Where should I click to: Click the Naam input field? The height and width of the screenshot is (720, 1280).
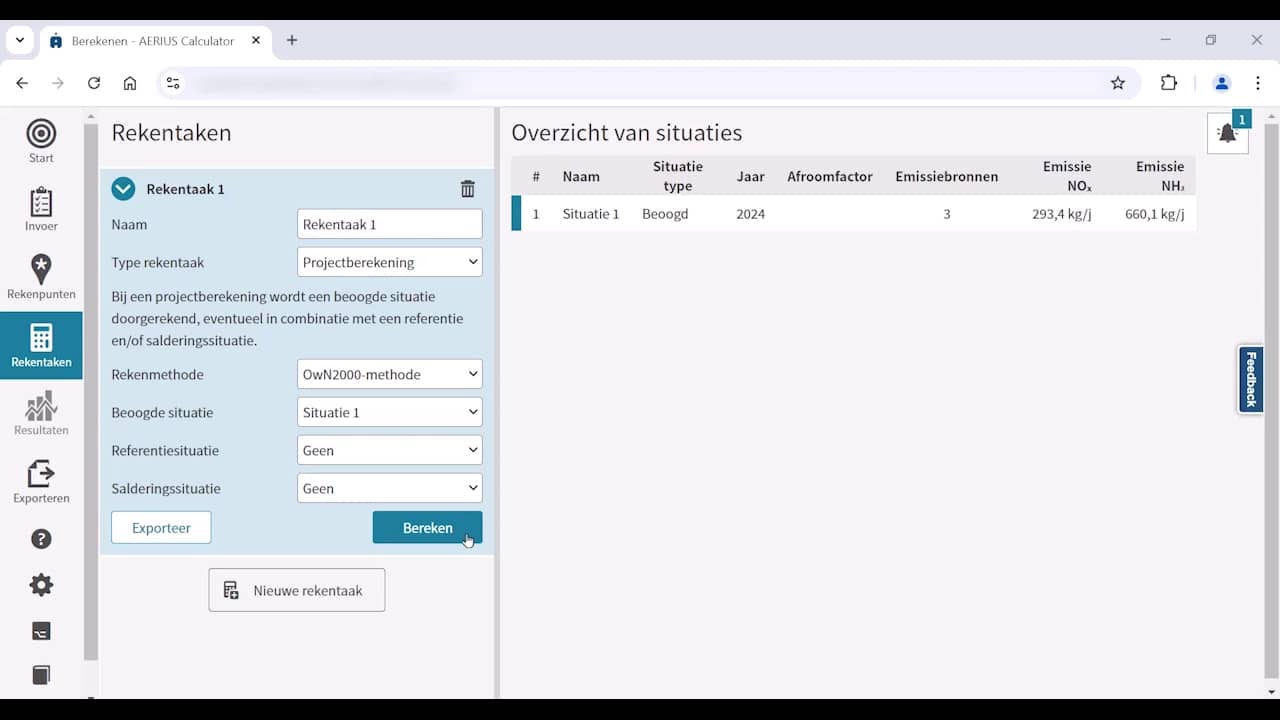390,224
